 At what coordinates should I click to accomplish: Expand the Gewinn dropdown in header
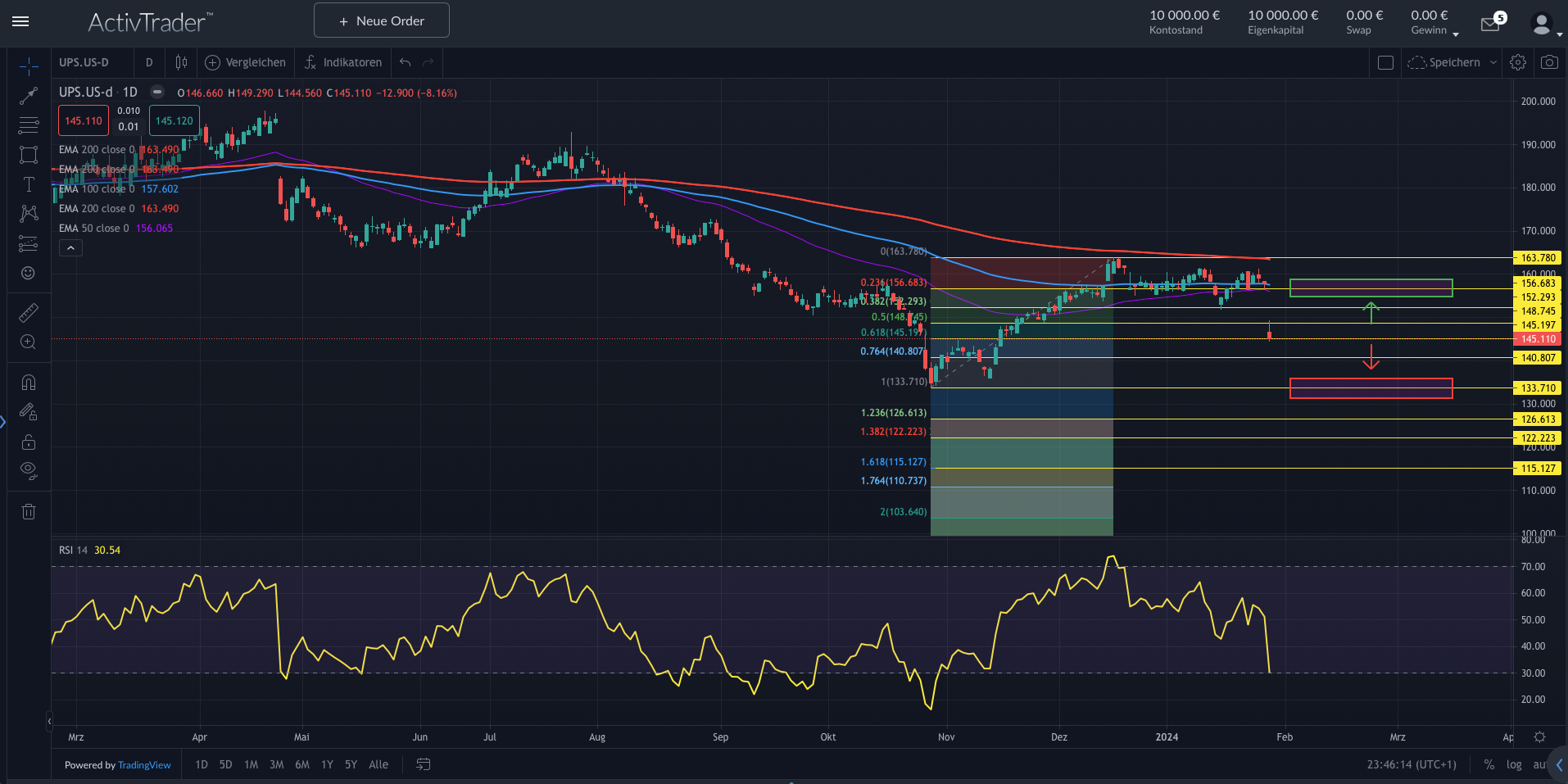pyautogui.click(x=1456, y=34)
